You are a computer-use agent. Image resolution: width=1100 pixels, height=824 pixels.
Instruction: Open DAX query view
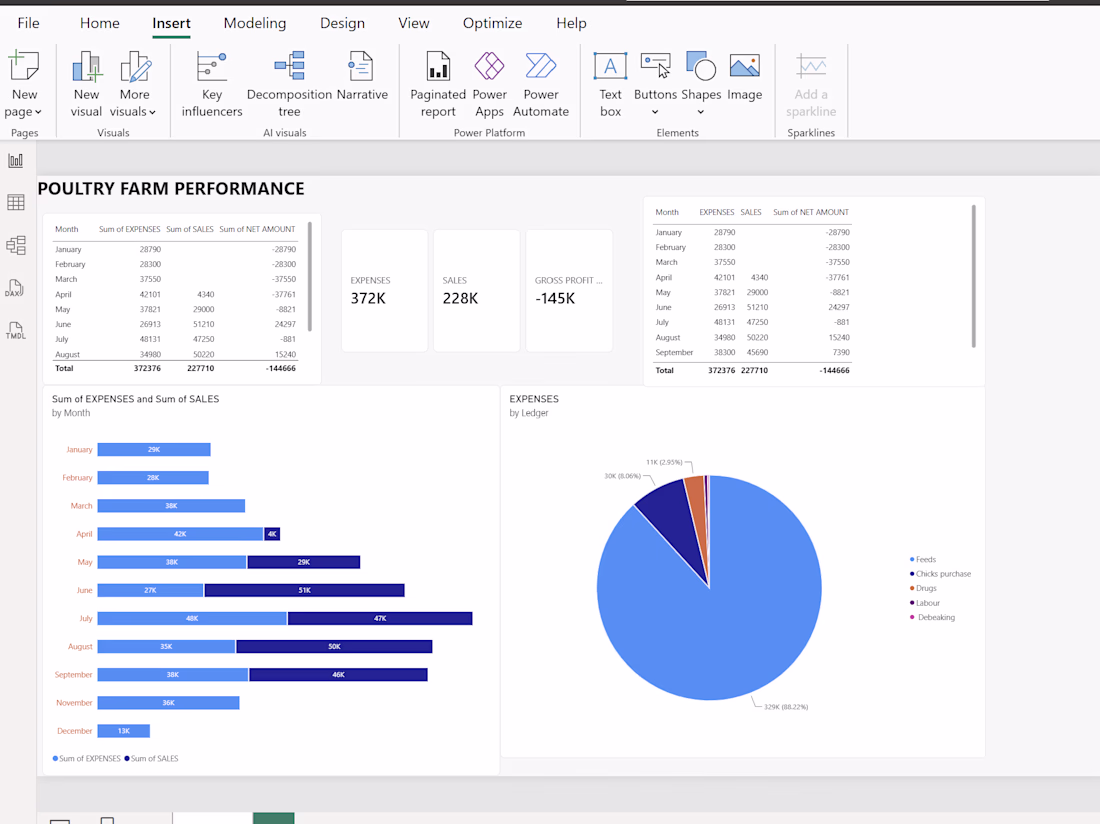15,288
